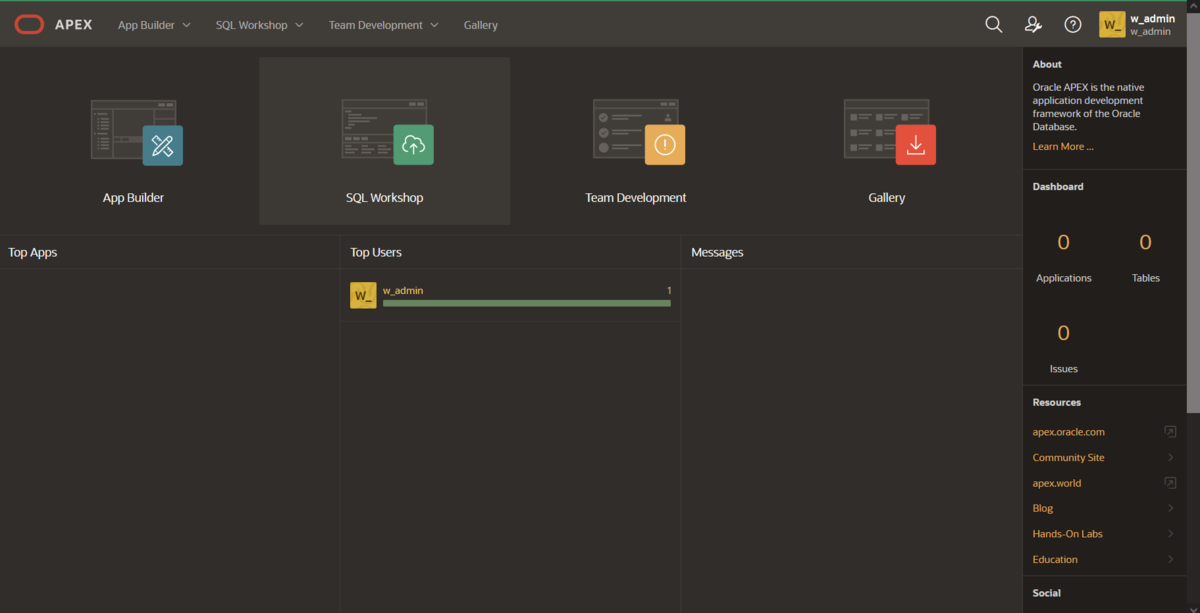
Task: Follow the Community Site link under Resources
Action: (x=1068, y=457)
